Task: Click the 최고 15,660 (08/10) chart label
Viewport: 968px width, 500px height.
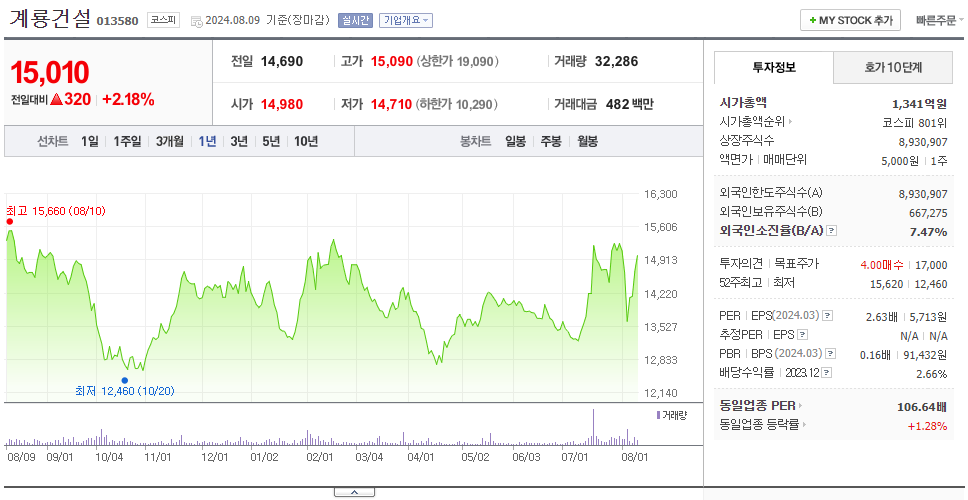Action: tap(56, 211)
